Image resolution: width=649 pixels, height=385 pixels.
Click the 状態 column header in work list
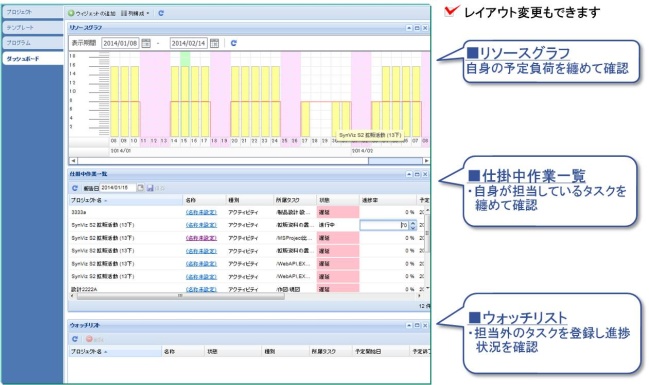coord(338,200)
